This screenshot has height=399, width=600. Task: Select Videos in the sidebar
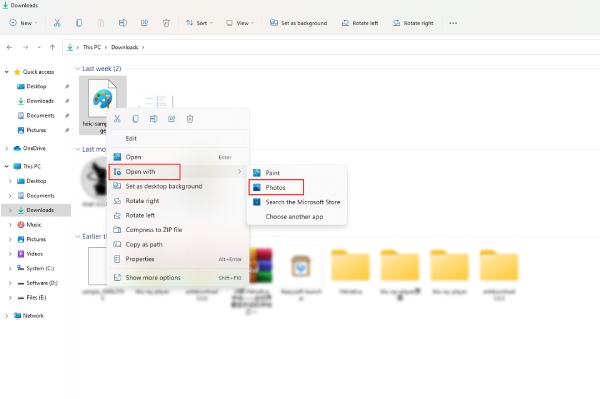[x=34, y=254]
